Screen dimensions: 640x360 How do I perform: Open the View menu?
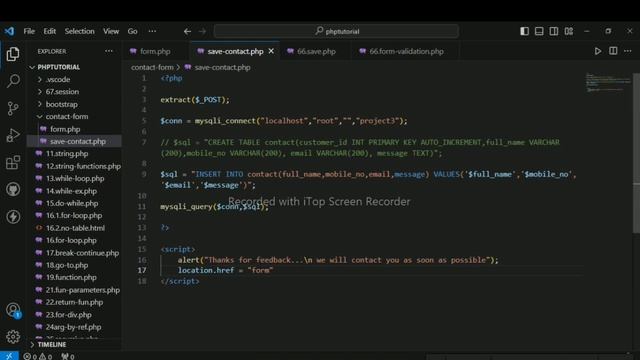tap(111, 31)
